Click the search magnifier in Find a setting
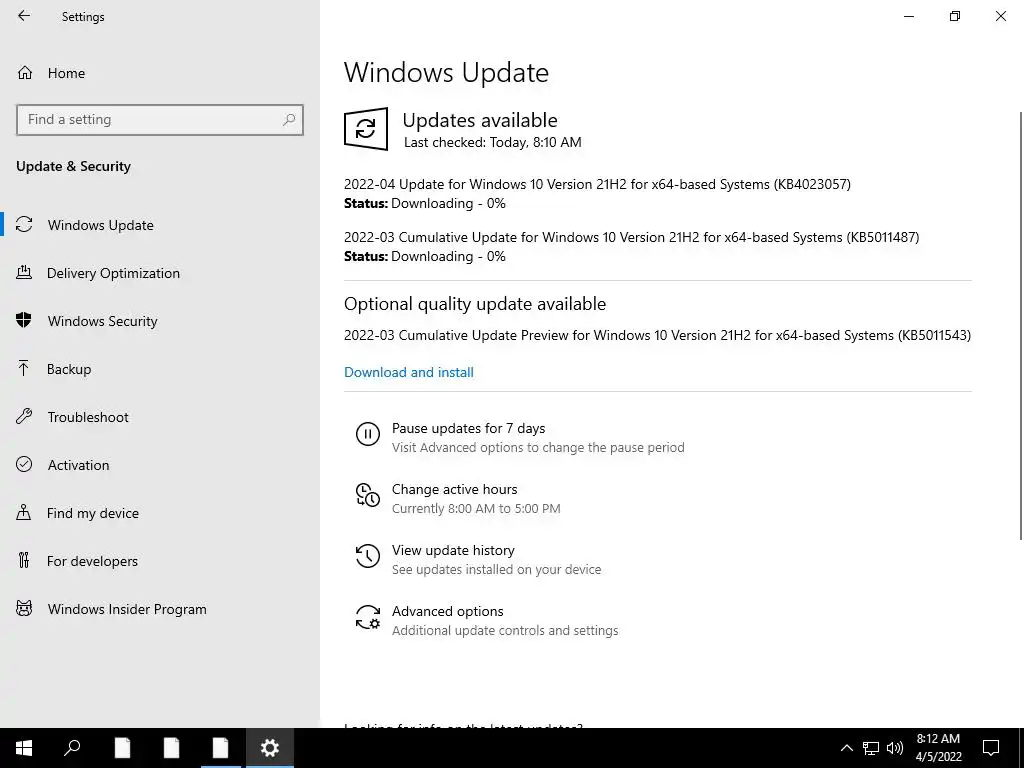This screenshot has width=1024, height=768. pos(289,120)
